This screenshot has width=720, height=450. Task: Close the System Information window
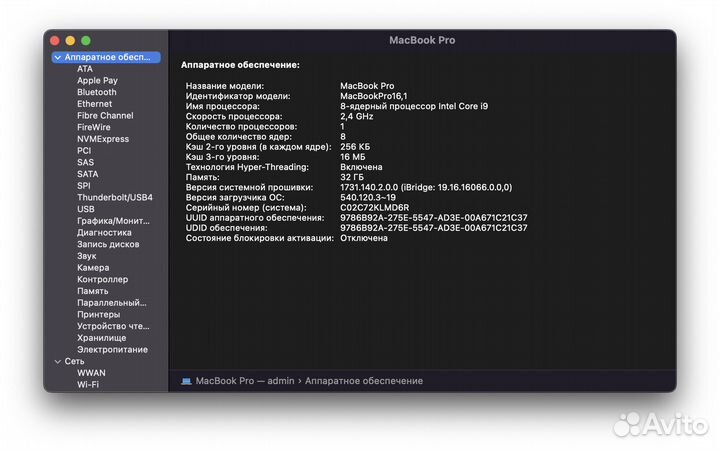point(55,41)
